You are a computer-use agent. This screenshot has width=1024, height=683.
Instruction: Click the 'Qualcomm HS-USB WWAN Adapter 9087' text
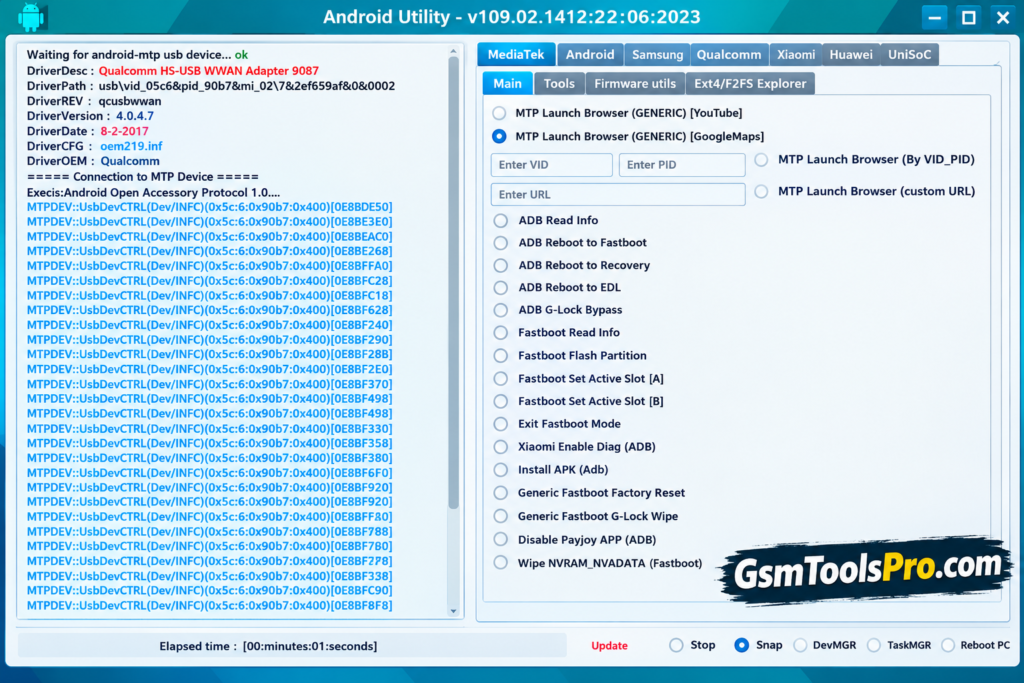click(x=209, y=71)
